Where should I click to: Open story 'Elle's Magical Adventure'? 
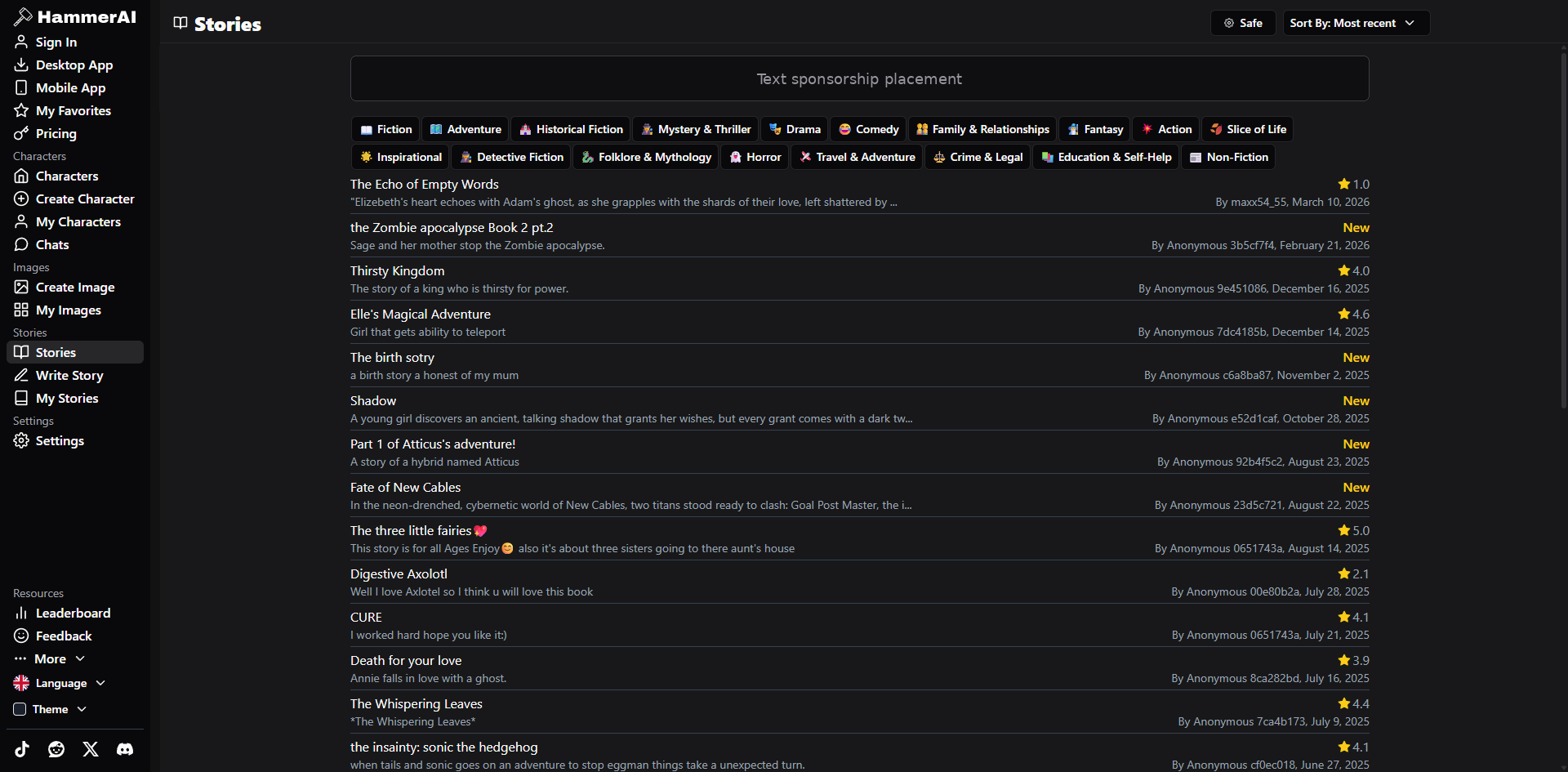(x=859, y=323)
